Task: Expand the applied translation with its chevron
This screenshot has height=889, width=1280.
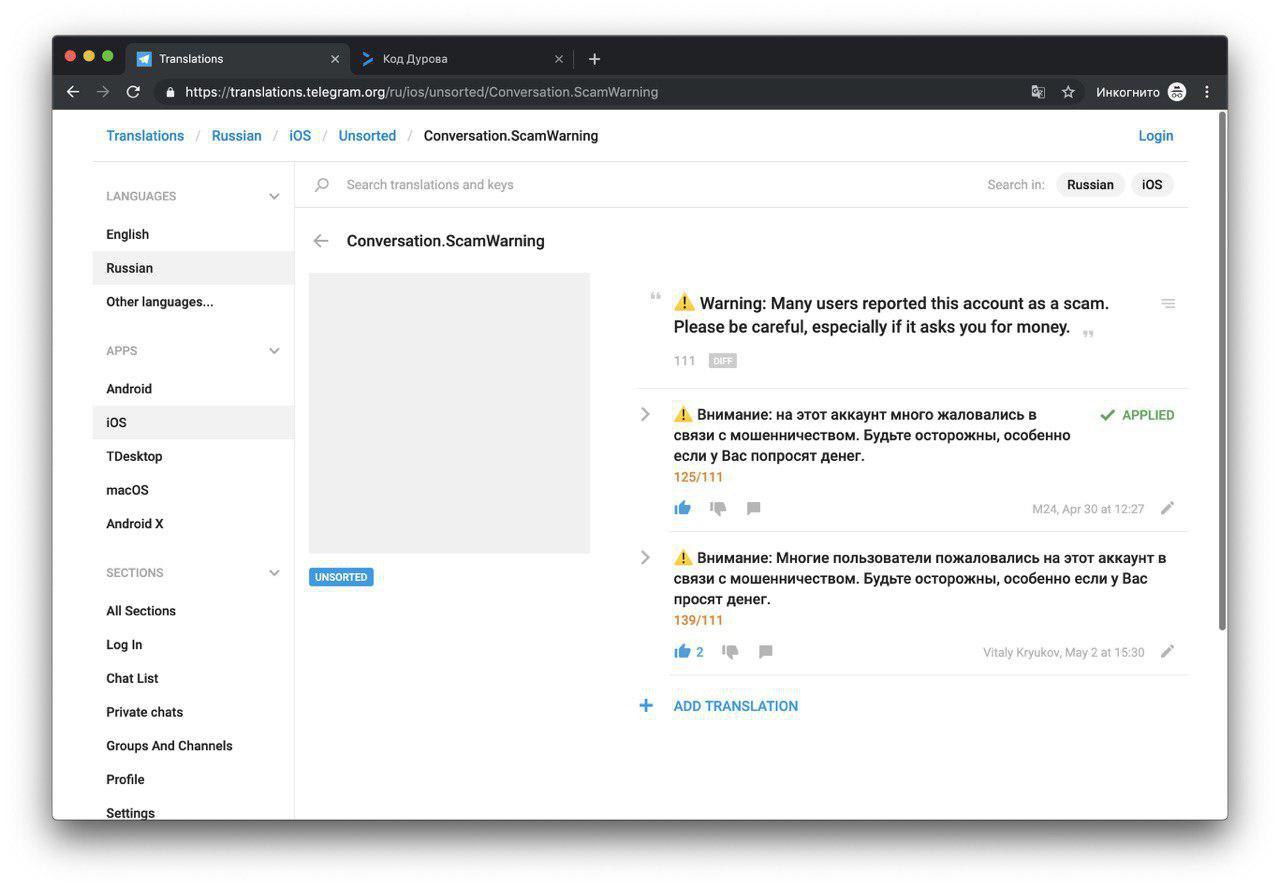Action: click(x=645, y=414)
